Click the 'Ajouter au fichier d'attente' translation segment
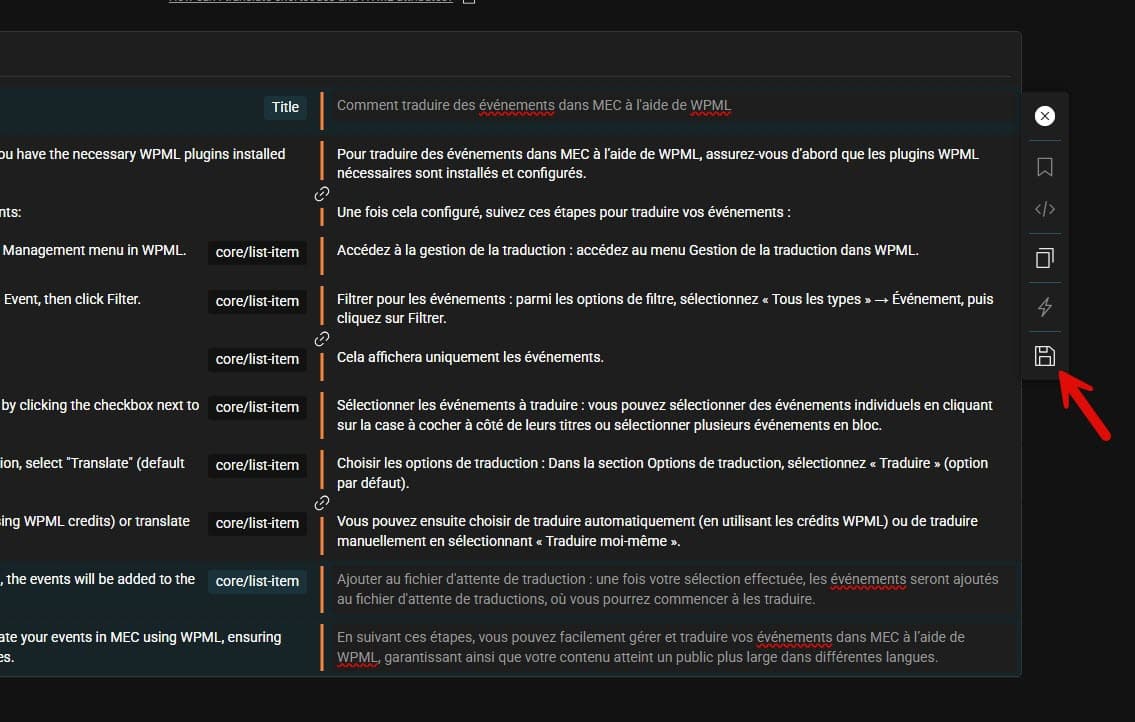 click(x=667, y=589)
